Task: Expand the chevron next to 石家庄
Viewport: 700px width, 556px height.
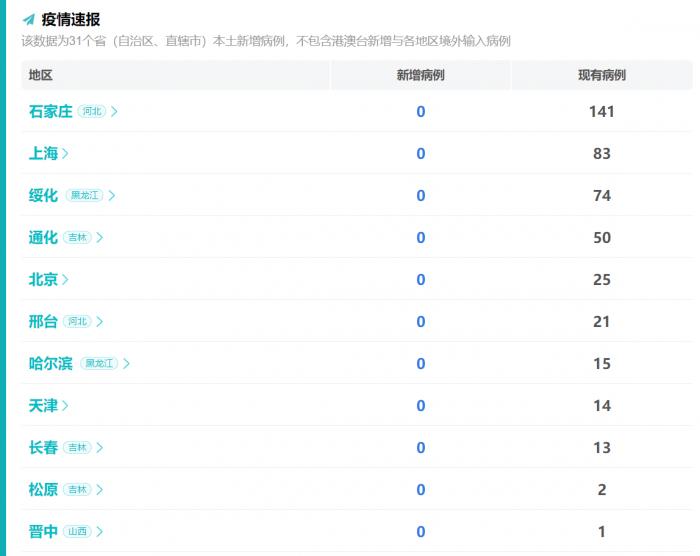Action: pos(114,111)
